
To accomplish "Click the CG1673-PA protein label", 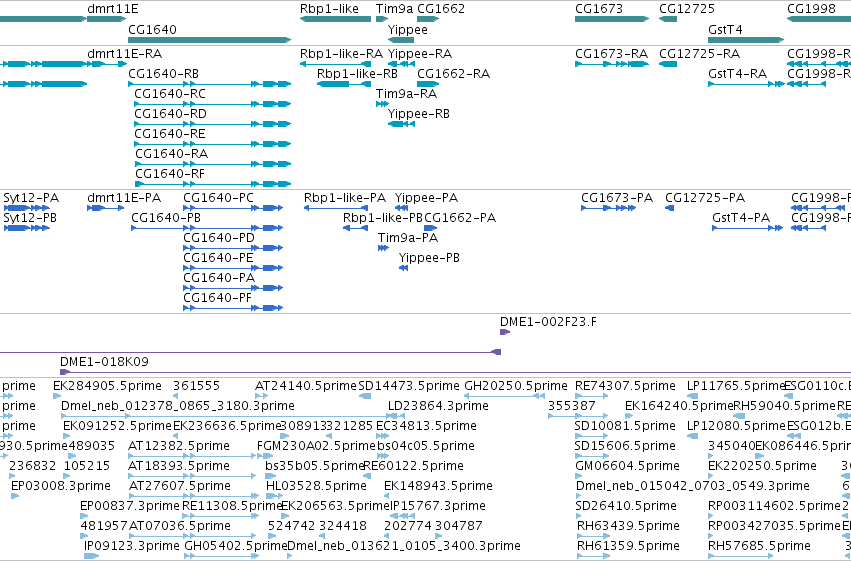I will tap(617, 198).
